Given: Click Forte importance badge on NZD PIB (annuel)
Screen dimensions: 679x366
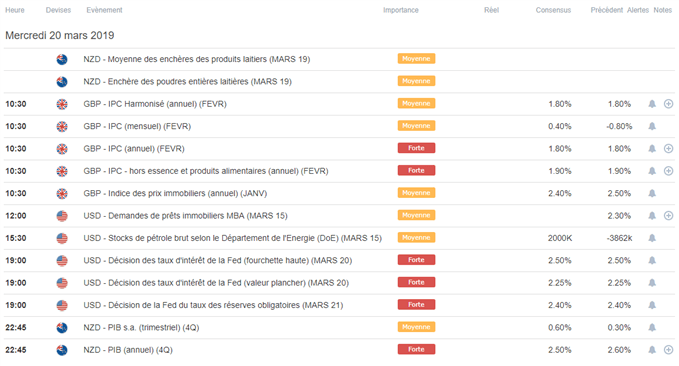Looking at the screenshot, I should point(416,350).
